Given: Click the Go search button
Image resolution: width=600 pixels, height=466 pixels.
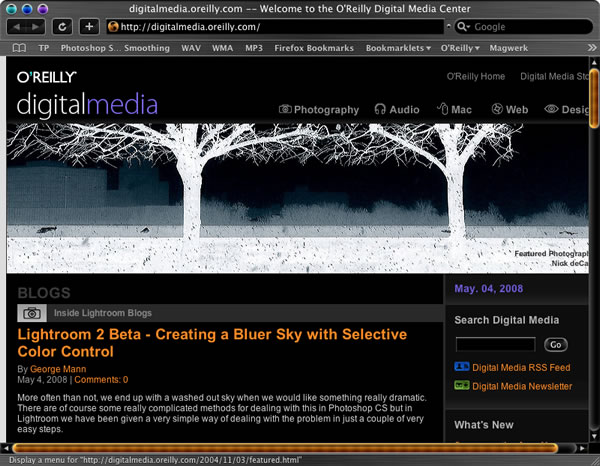Looking at the screenshot, I should point(556,345).
